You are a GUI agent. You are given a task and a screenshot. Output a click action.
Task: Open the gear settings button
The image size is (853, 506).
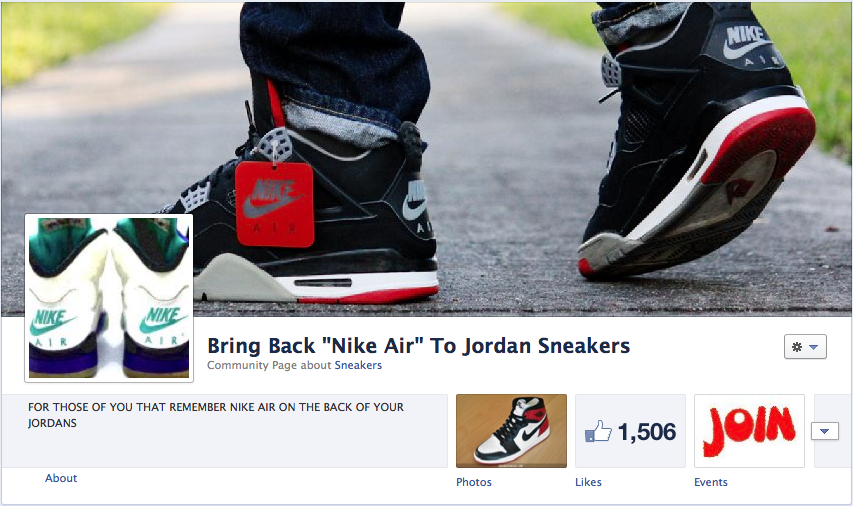[805, 347]
